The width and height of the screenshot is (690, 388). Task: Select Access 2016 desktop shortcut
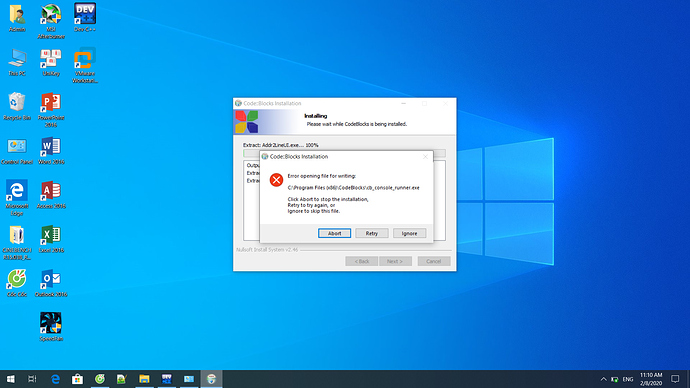51,194
